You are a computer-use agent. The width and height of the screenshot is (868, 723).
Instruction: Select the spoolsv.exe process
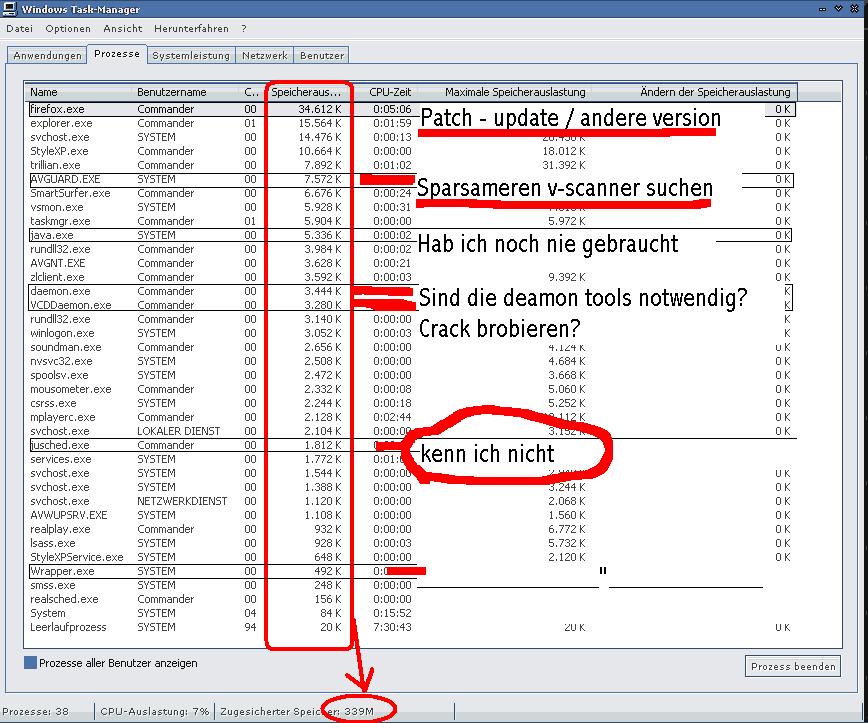[412, 375]
